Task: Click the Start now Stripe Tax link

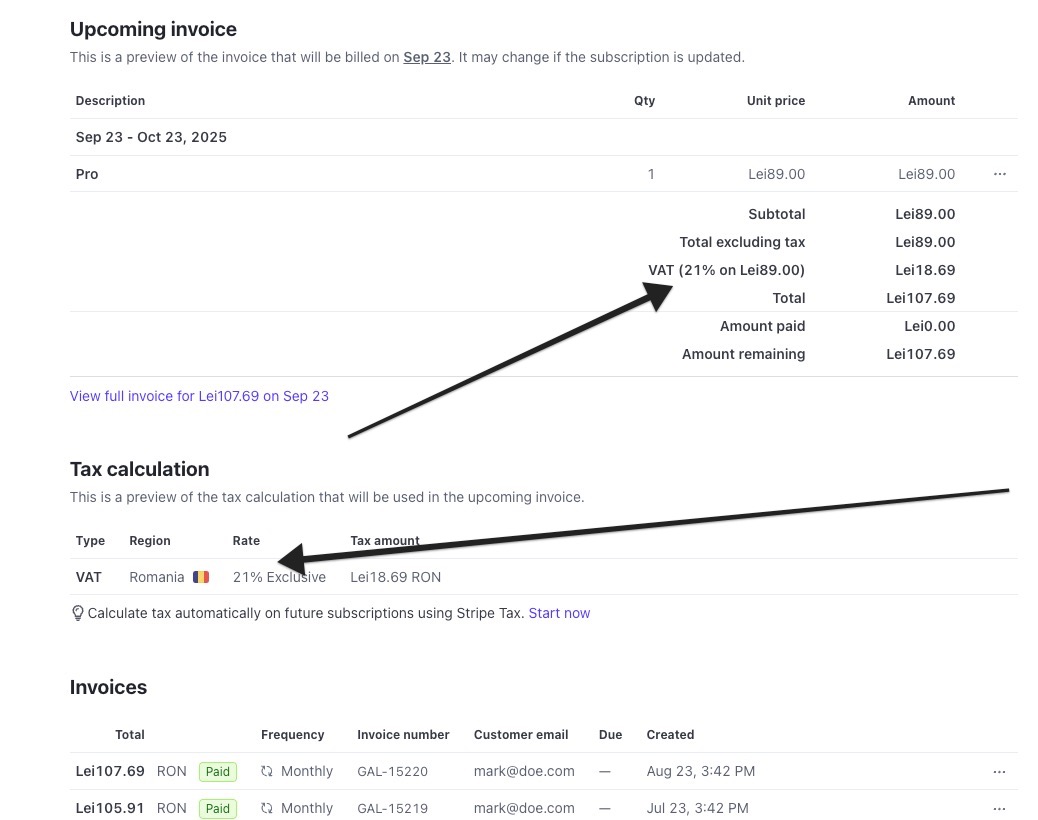Action: click(x=559, y=613)
